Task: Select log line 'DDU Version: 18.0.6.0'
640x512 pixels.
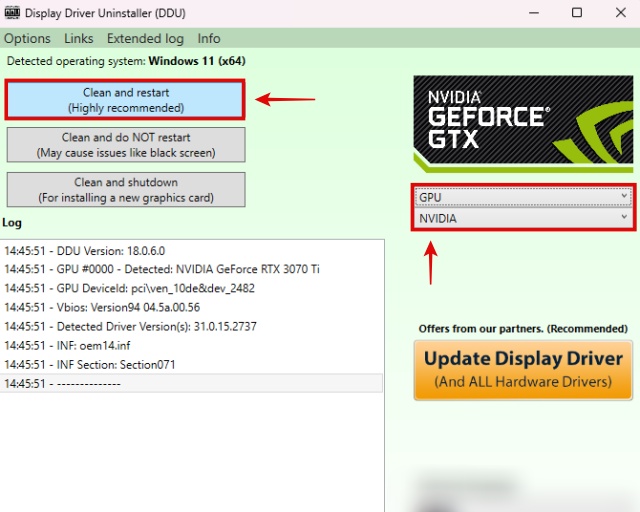Action: (x=191, y=251)
